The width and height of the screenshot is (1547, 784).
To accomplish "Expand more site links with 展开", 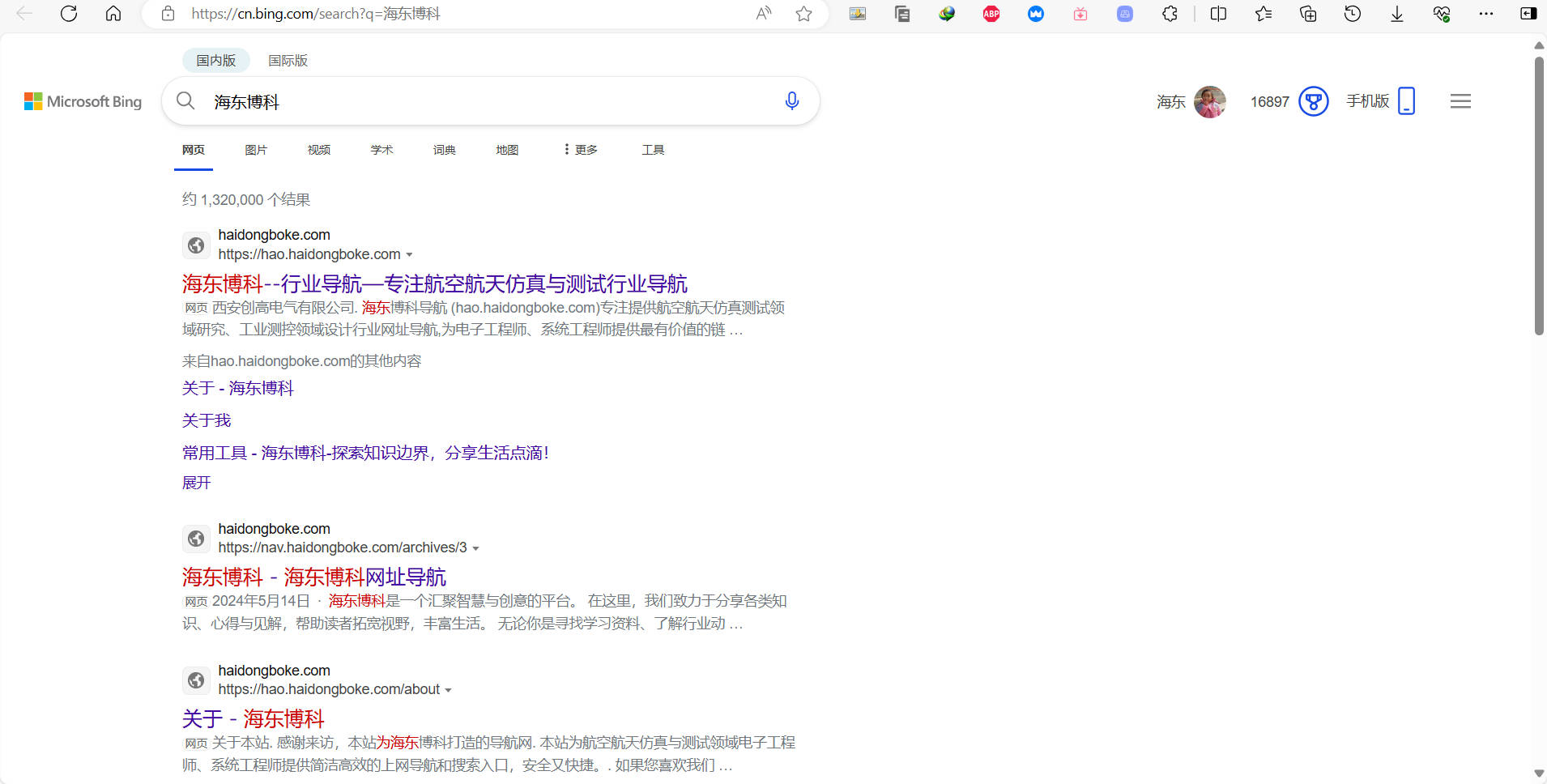I will coord(196,483).
